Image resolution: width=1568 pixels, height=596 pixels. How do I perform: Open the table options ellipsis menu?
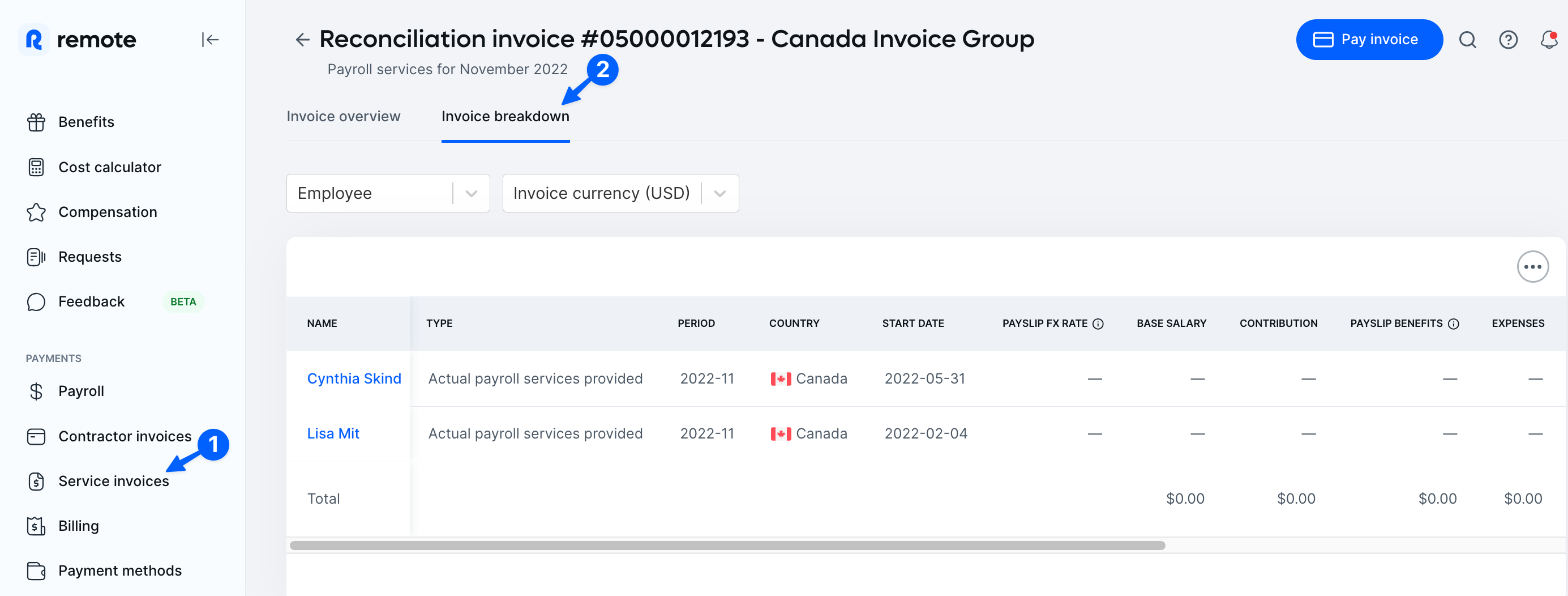pyautogui.click(x=1533, y=266)
